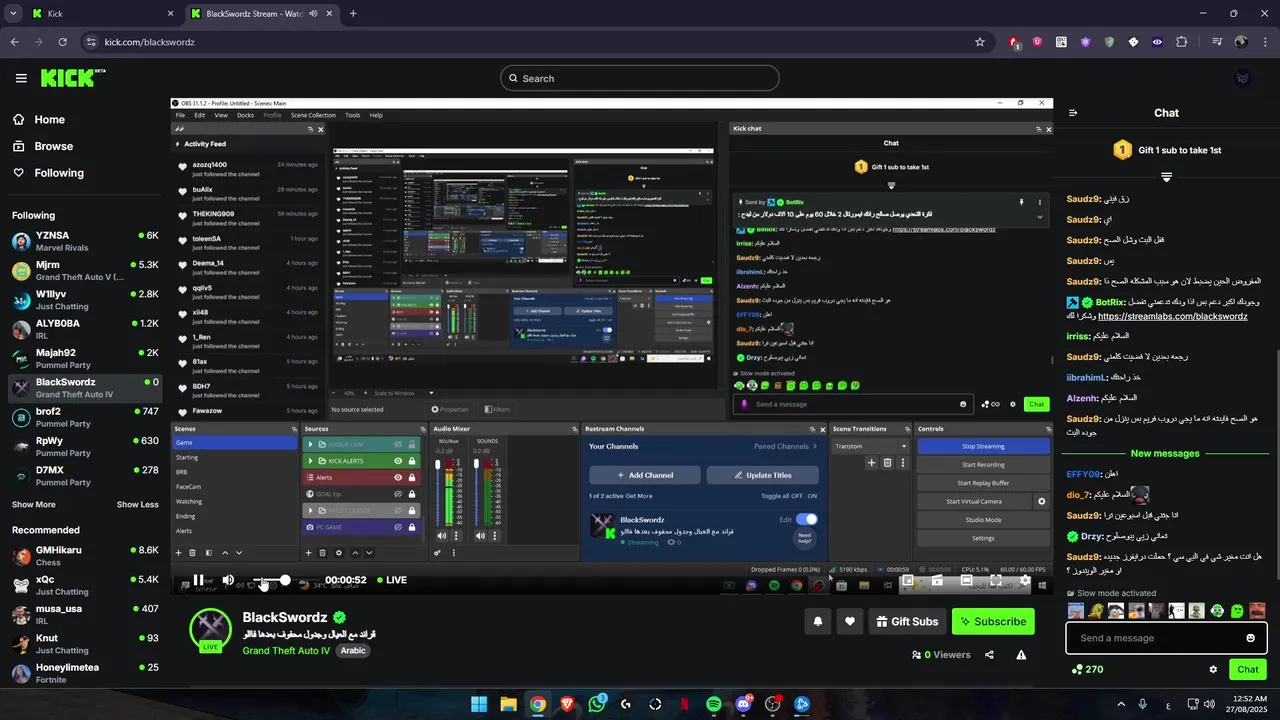1280x720 pixels.
Task: Reload the page in browser
Action: click(x=63, y=42)
